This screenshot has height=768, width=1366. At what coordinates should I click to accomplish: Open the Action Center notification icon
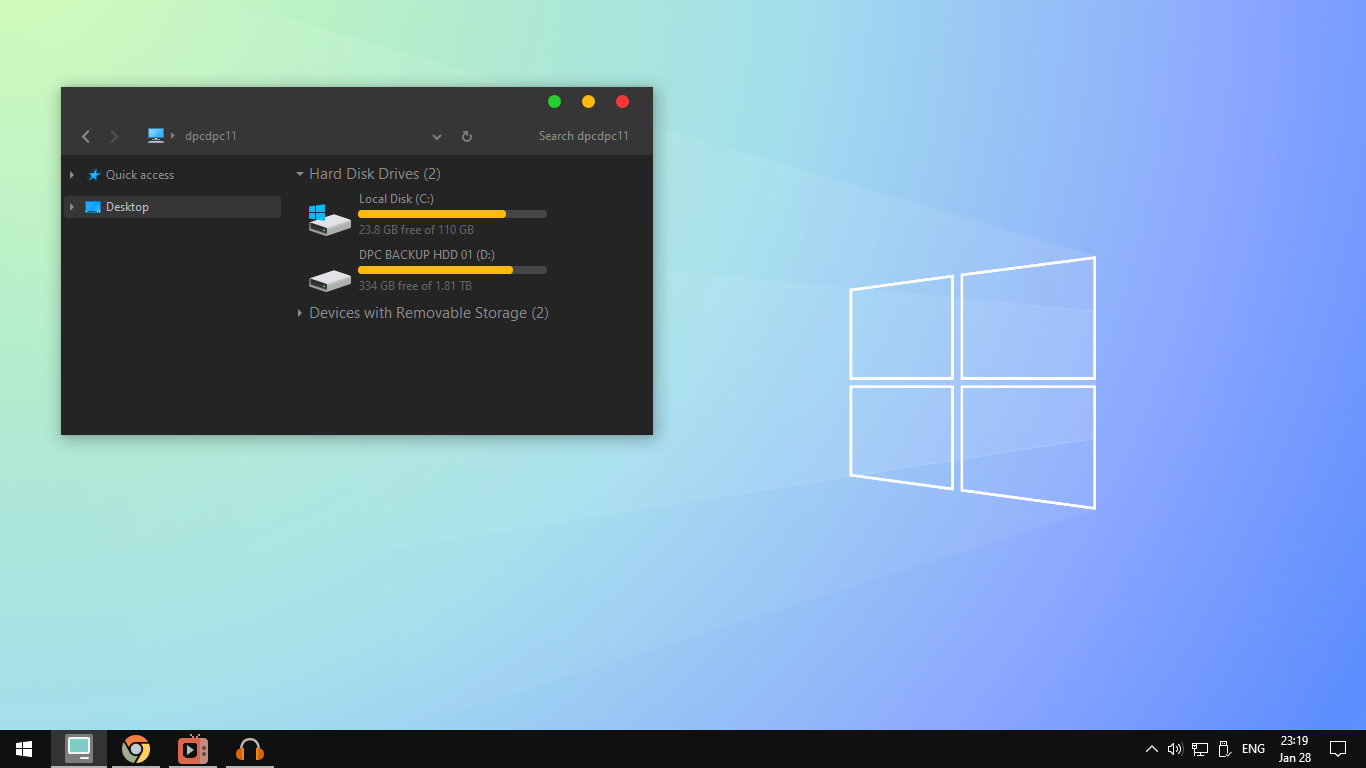click(1338, 748)
